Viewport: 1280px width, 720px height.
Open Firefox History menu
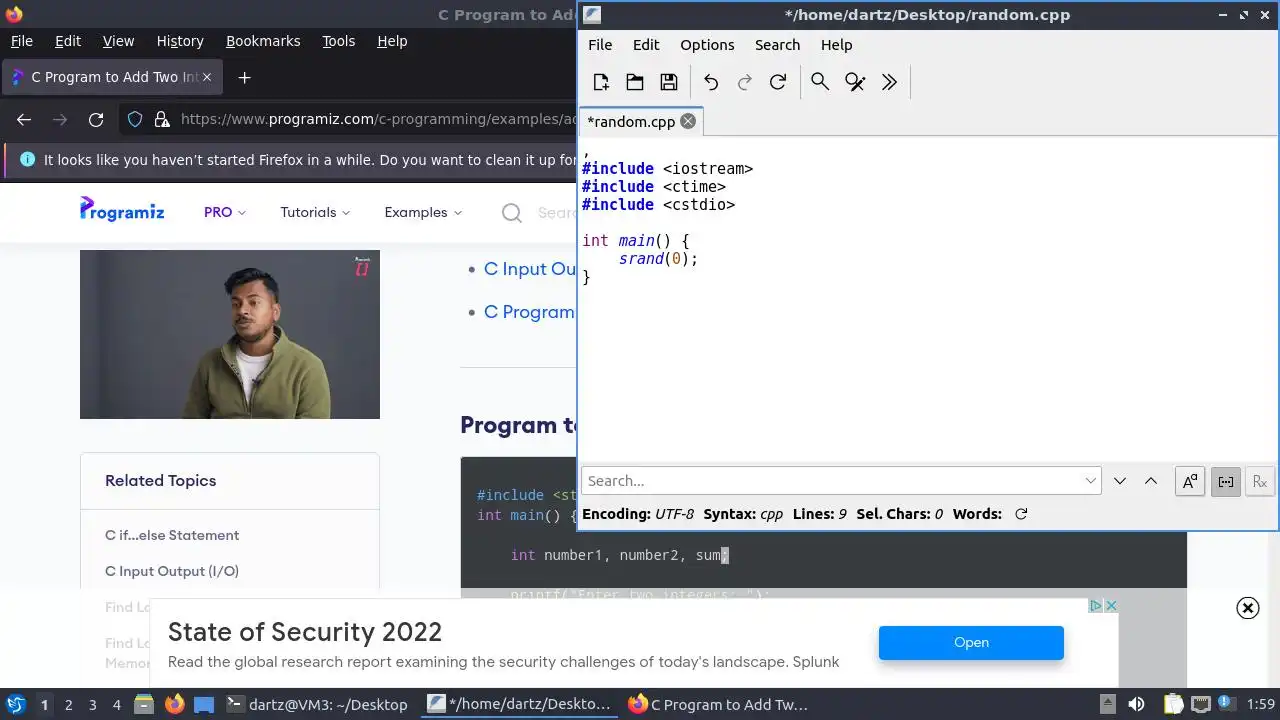[x=180, y=41]
